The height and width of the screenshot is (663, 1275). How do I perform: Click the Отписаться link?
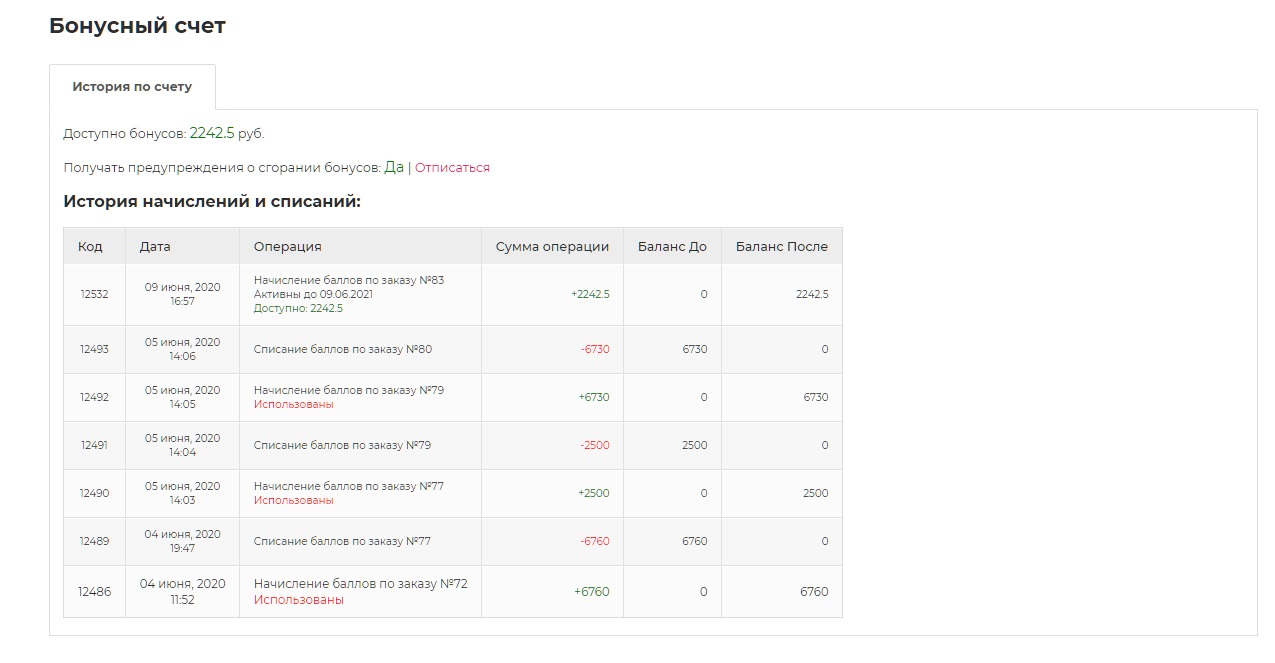point(452,168)
